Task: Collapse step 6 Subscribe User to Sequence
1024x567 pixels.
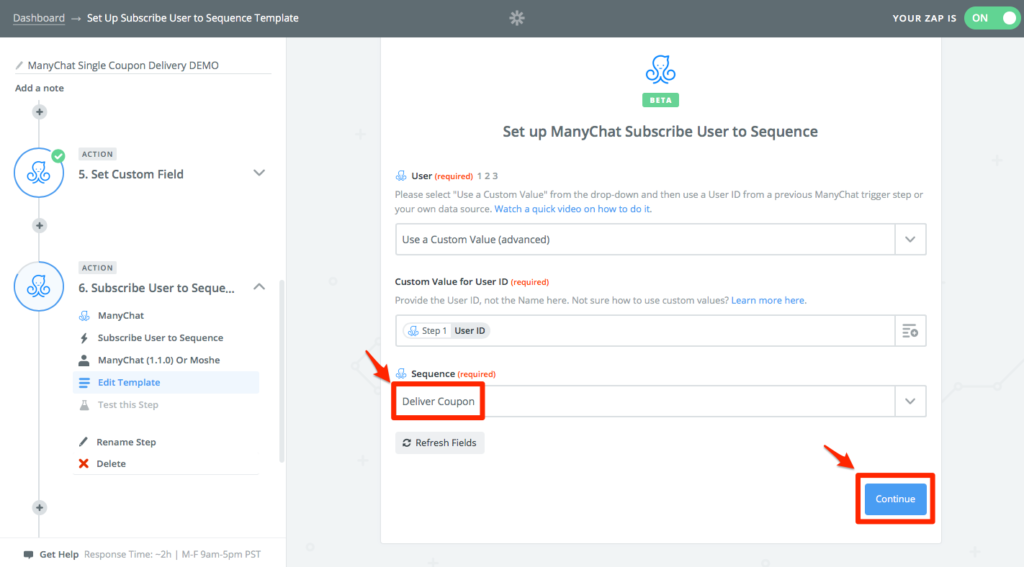Action: [x=259, y=287]
